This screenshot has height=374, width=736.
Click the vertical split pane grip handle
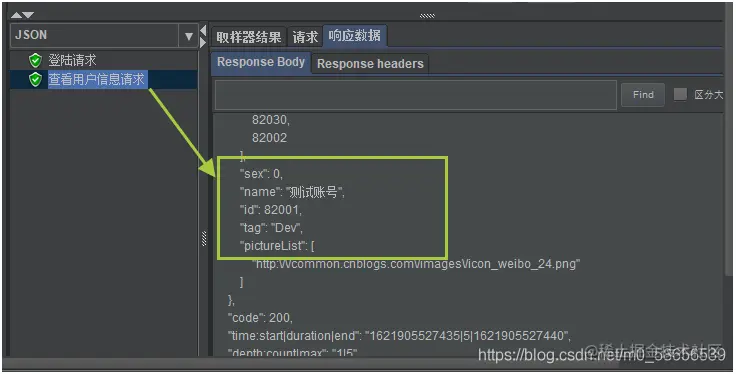coord(204,238)
